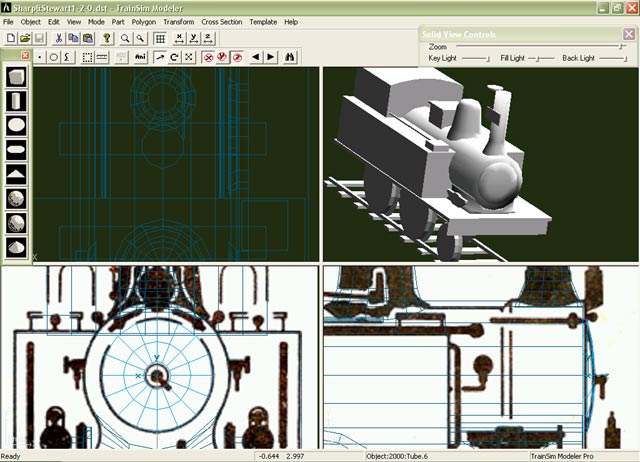This screenshot has height=462, width=640.
Task: Click the Ani animation toolbar button
Action: [139, 57]
